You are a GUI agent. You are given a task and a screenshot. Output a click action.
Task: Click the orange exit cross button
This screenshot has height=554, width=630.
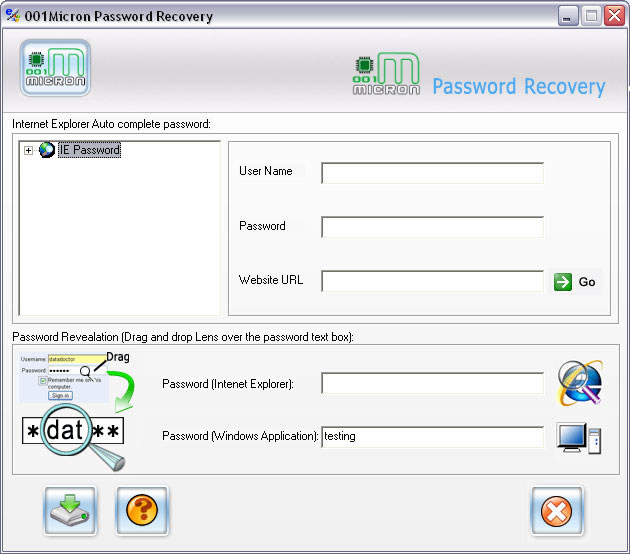[556, 511]
